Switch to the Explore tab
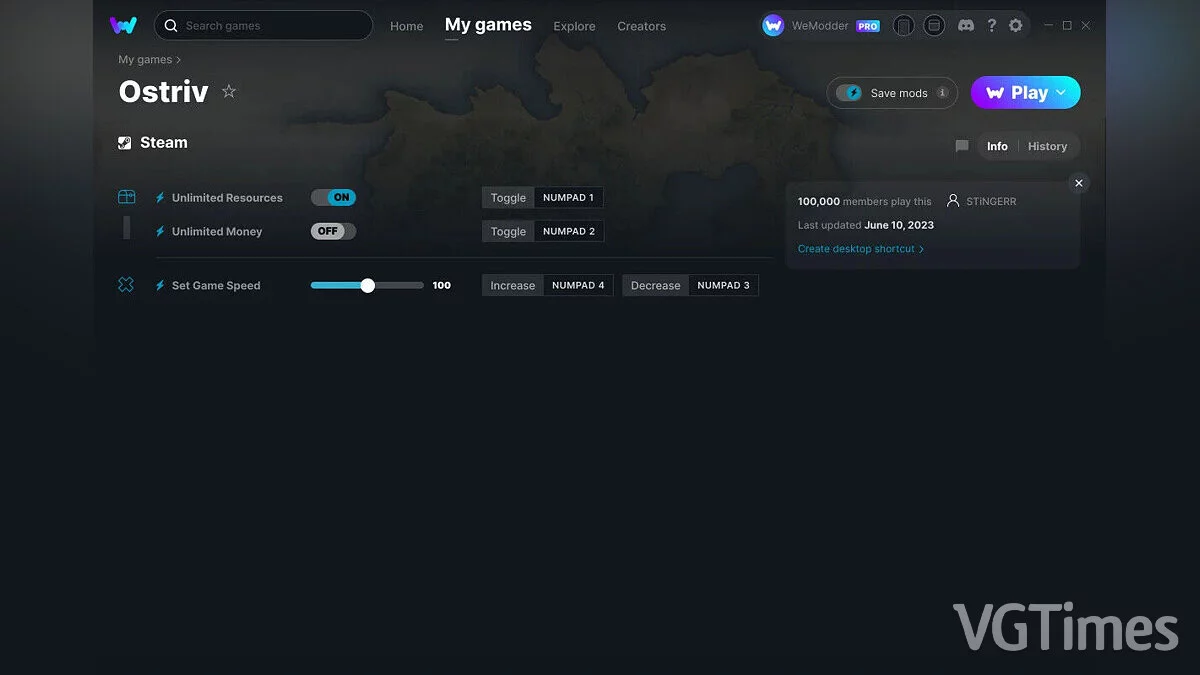The width and height of the screenshot is (1200, 675). click(574, 26)
